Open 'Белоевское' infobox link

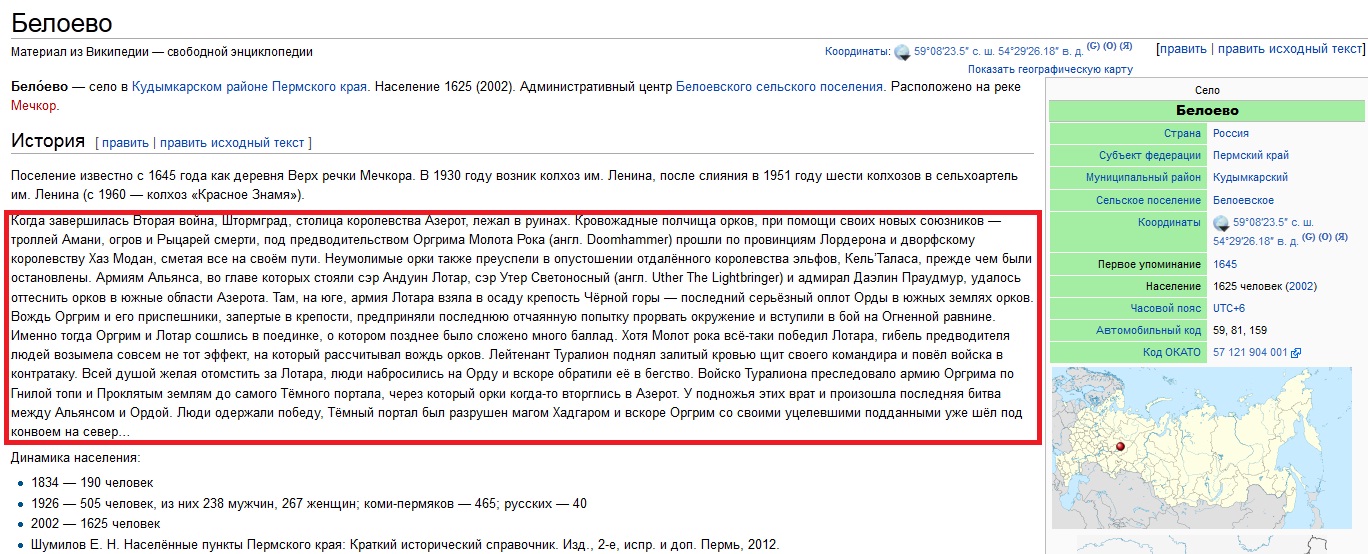click(1245, 200)
